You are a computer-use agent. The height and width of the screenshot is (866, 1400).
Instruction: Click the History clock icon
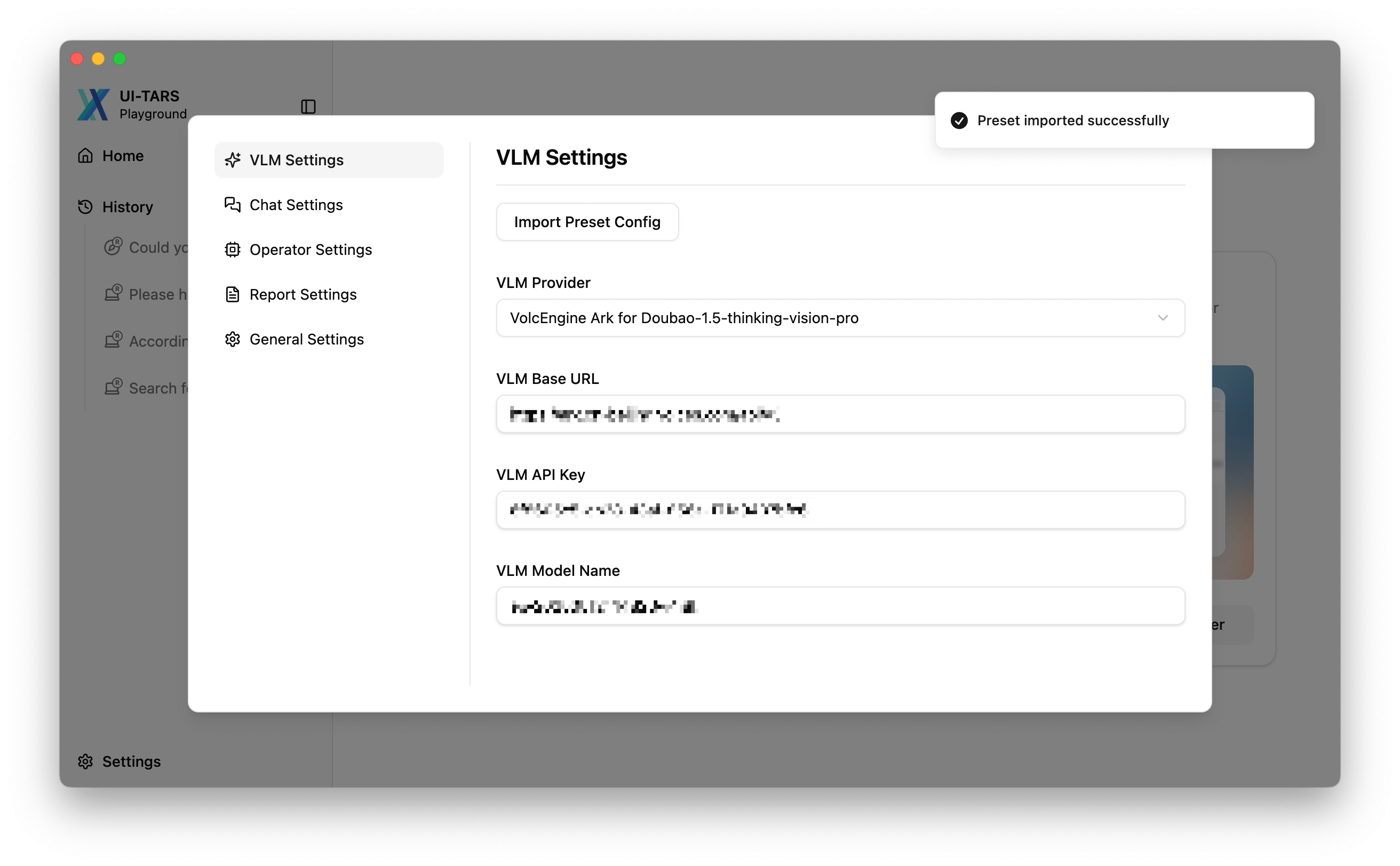tap(85, 207)
